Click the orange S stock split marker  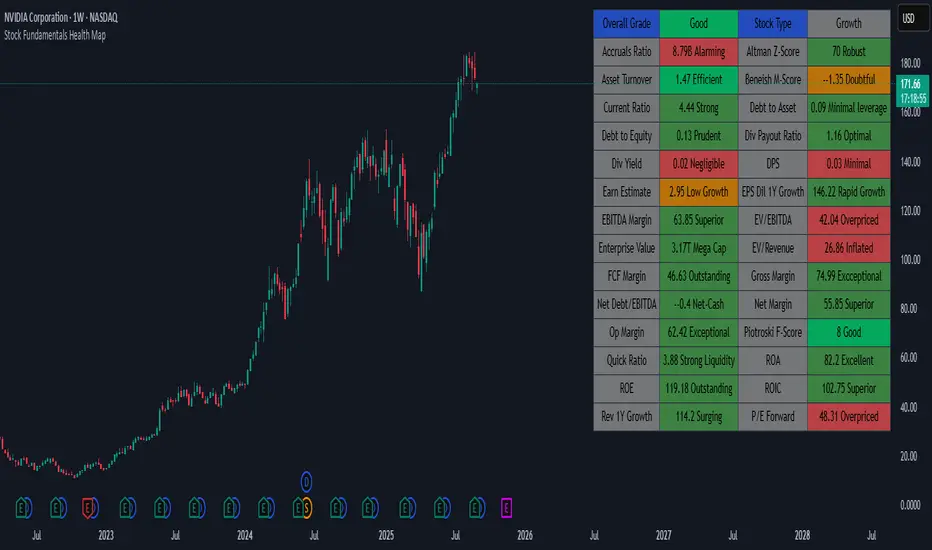tap(307, 508)
